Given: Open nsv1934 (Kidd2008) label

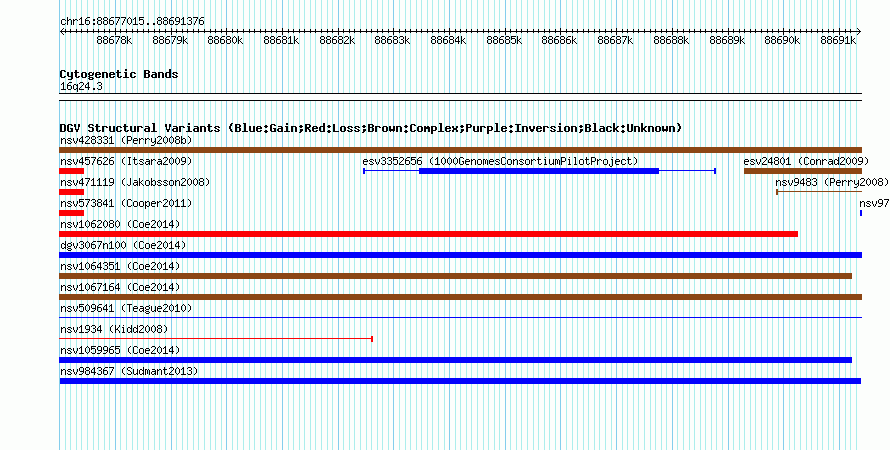Looking at the screenshot, I should coord(114,329).
